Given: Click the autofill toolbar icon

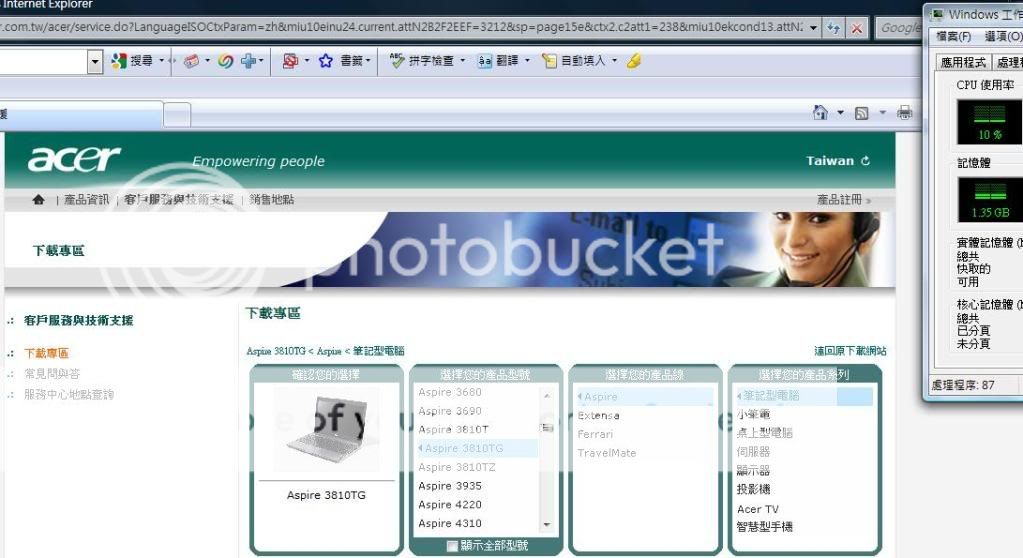Looking at the screenshot, I should (549, 61).
